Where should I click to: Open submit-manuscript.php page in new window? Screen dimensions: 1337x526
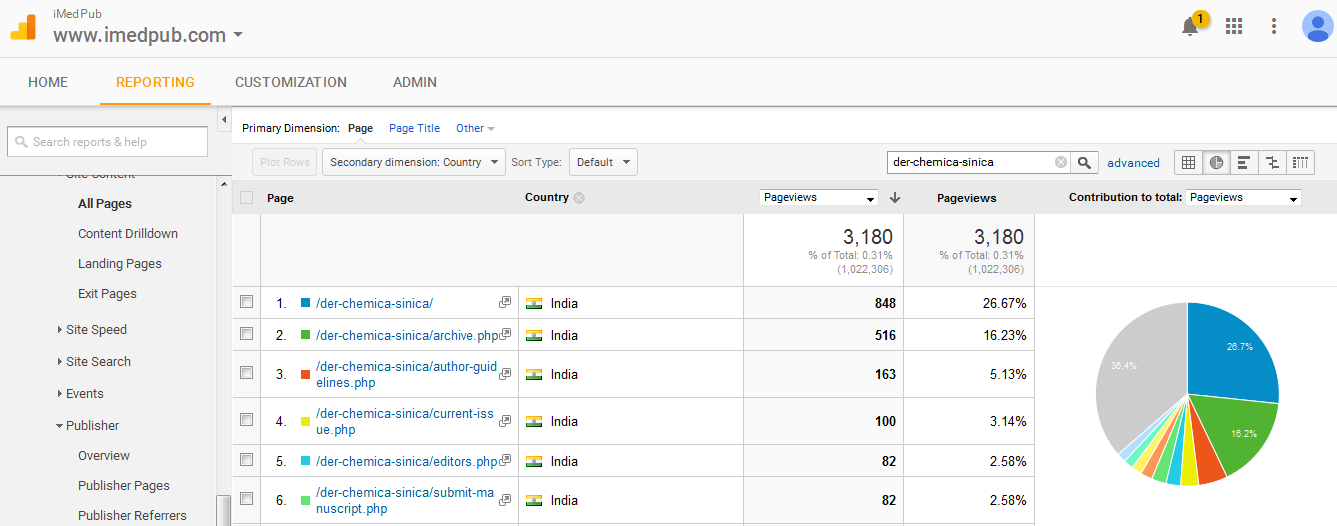[x=505, y=499]
